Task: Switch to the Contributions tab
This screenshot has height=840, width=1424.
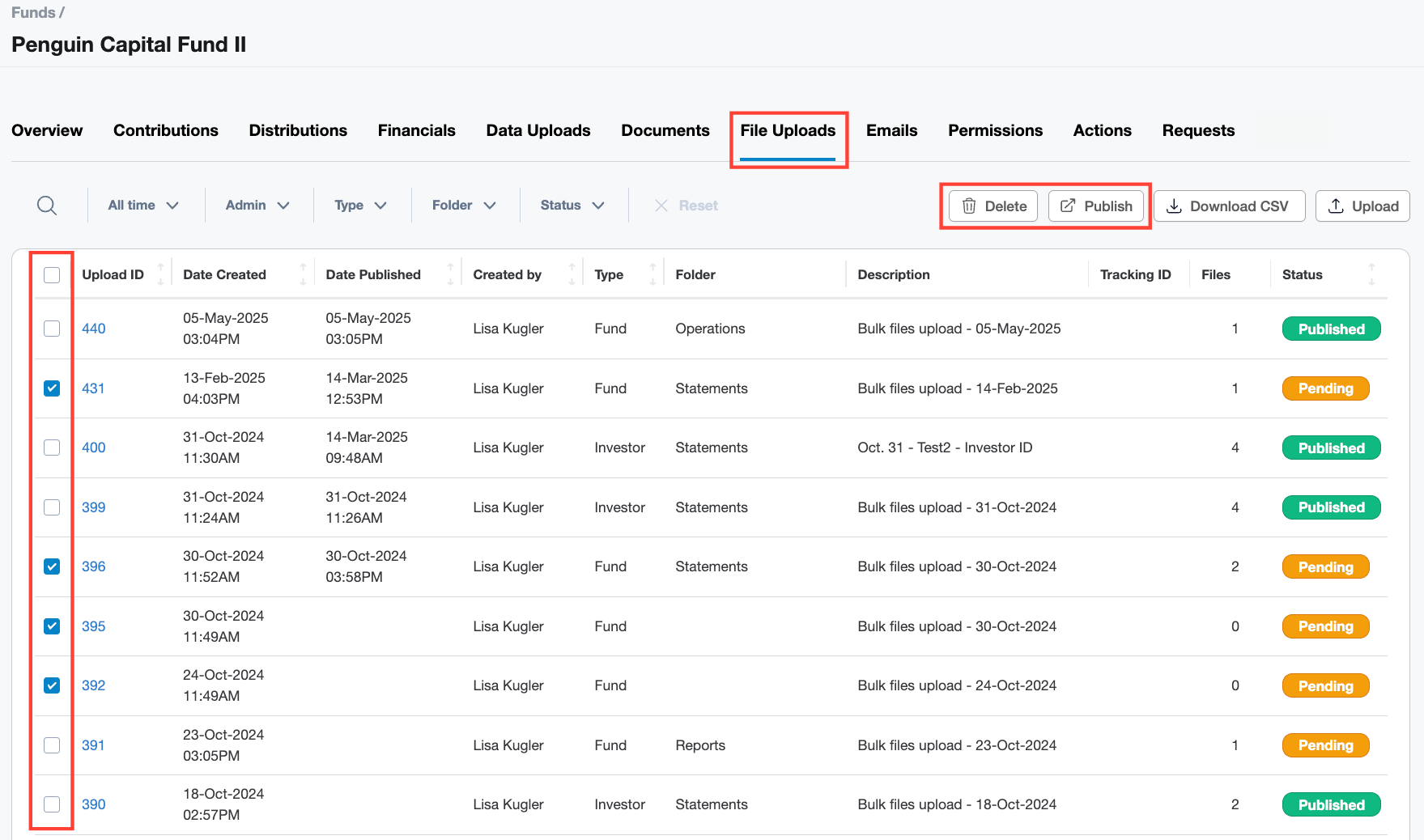Action: click(x=166, y=130)
